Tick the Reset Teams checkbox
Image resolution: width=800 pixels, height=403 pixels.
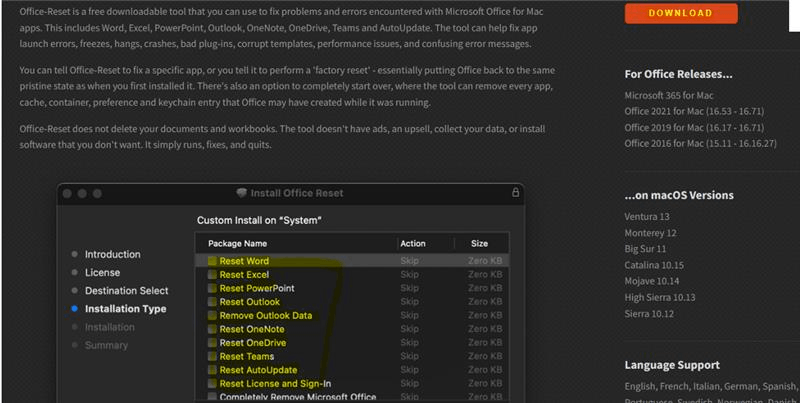click(x=212, y=357)
